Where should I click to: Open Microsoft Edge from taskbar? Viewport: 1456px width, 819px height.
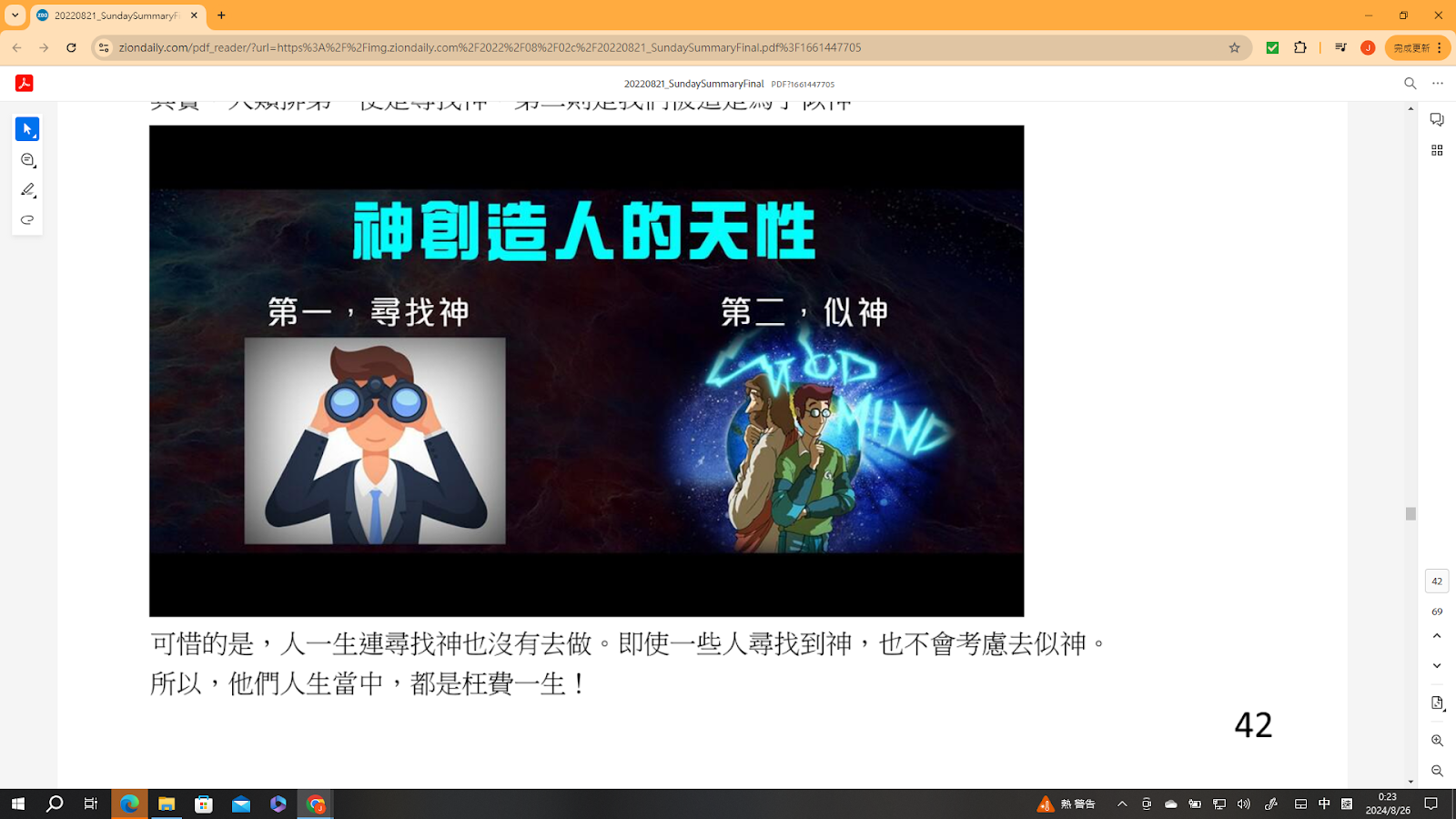[129, 804]
